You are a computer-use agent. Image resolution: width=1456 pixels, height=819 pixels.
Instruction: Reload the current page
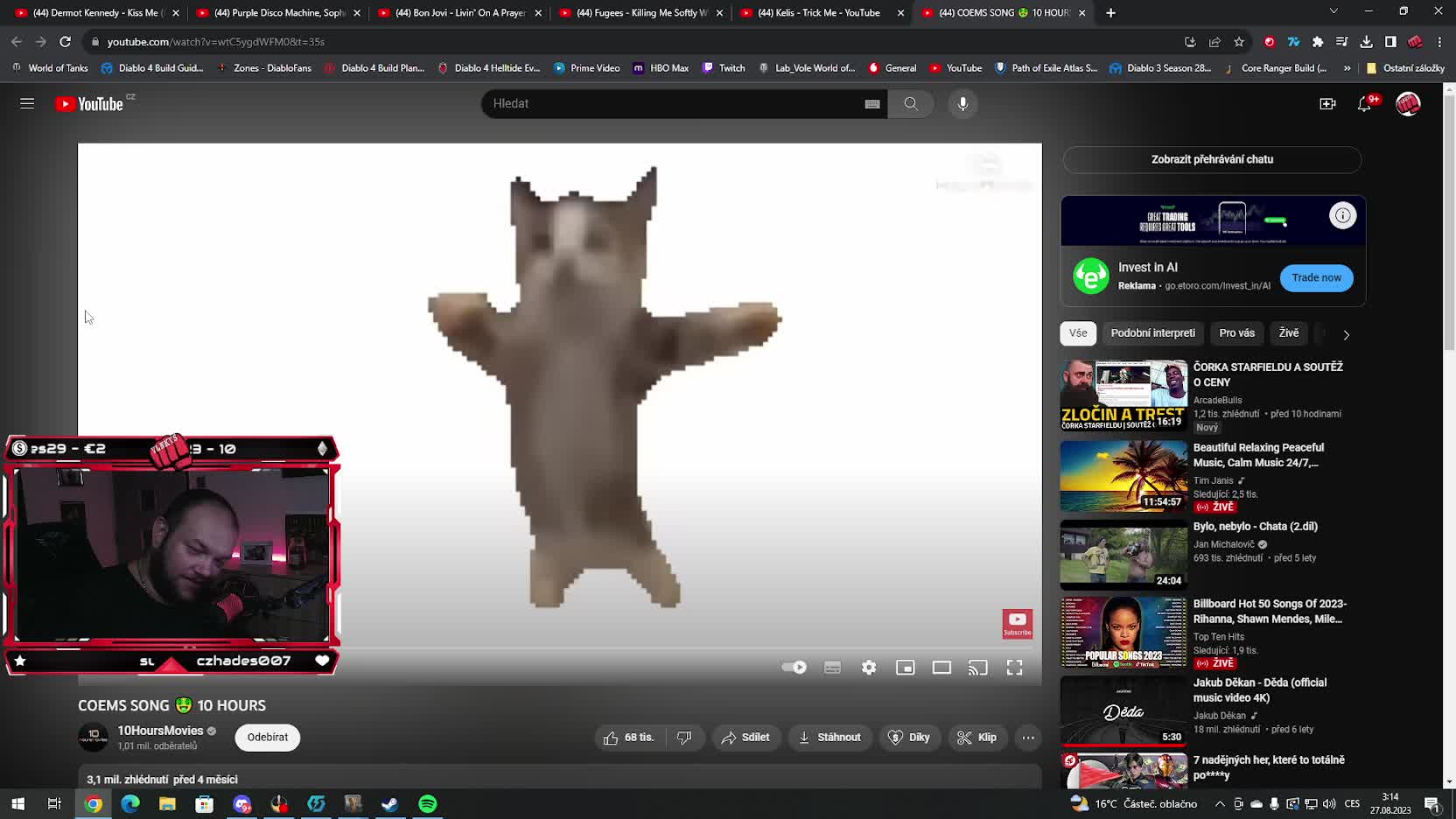point(65,41)
